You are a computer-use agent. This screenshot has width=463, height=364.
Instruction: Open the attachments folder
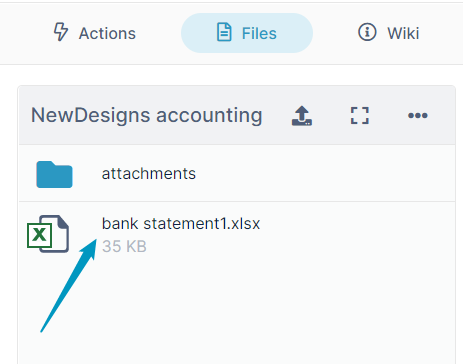tap(149, 174)
